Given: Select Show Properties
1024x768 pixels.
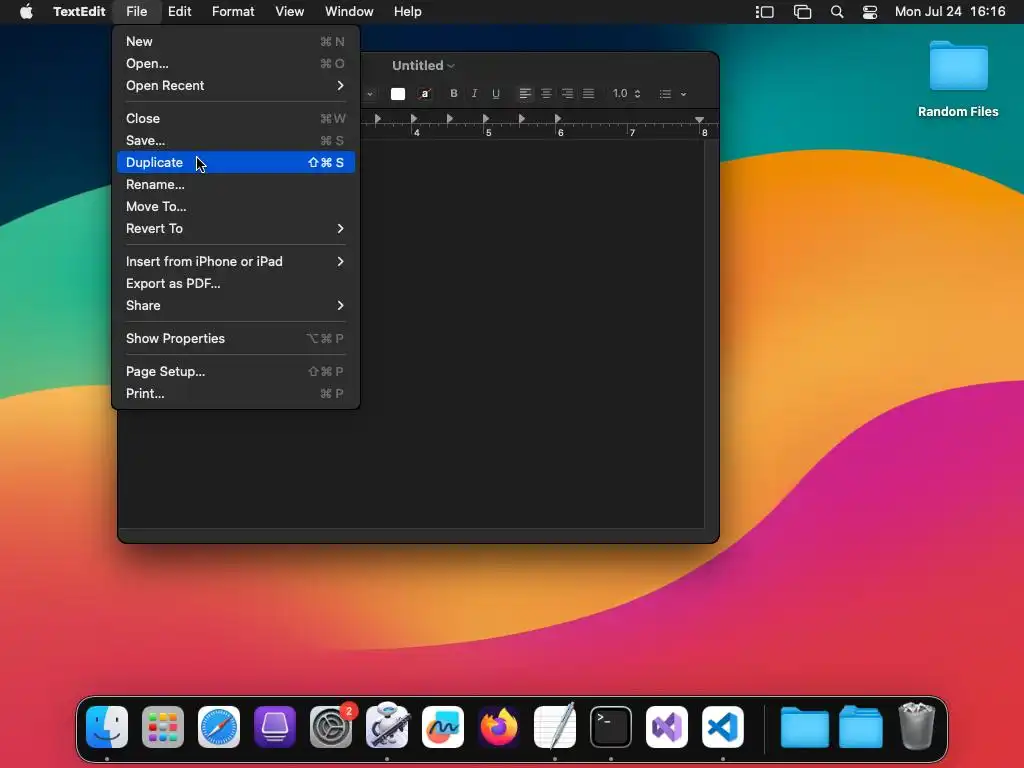Looking at the screenshot, I should pos(236,338).
